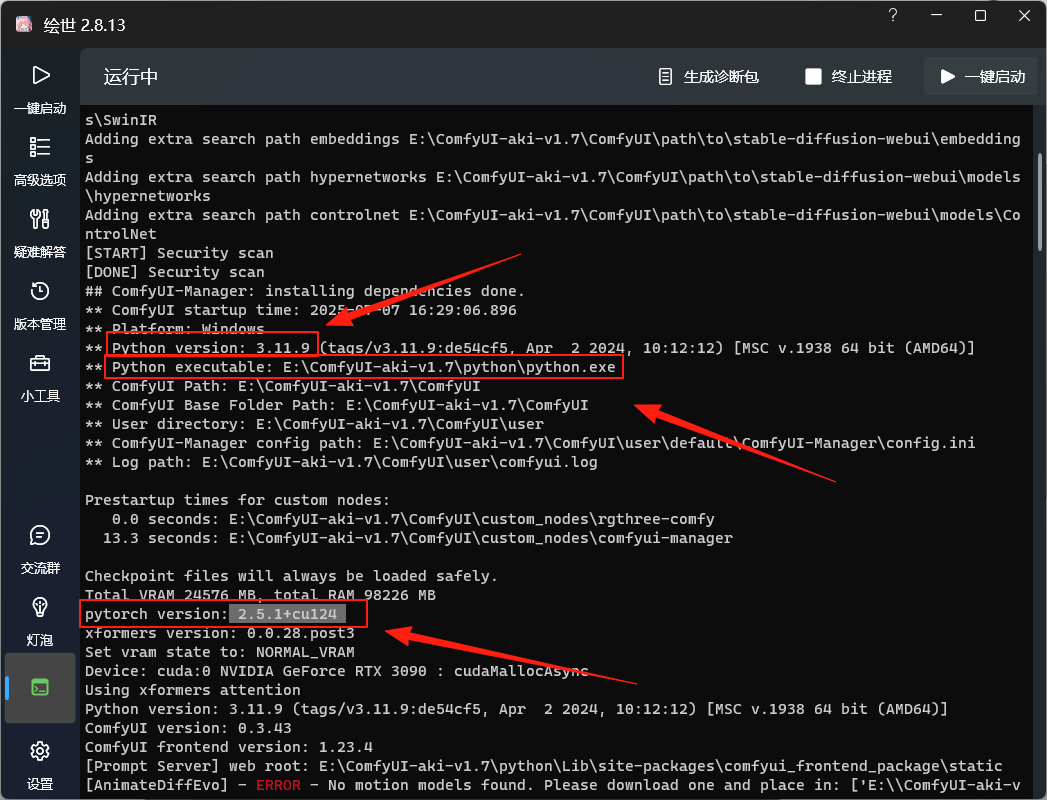This screenshot has width=1047, height=800.
Task: Click 终止进程 to stop the process
Action: 849,77
